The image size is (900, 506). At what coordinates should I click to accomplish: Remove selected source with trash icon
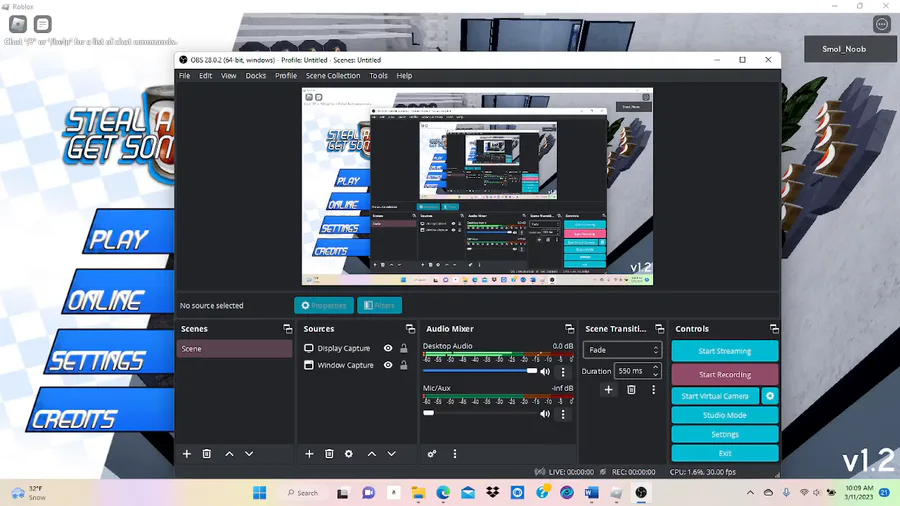[x=329, y=454]
